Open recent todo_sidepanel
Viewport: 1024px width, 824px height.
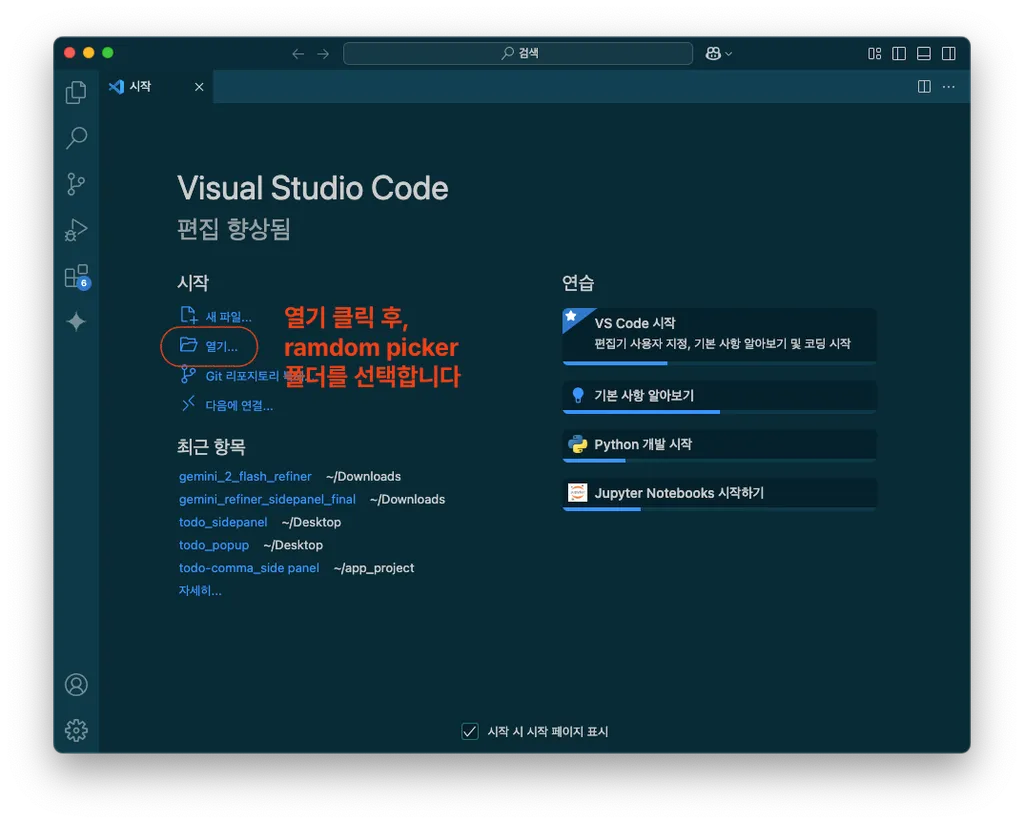223,522
